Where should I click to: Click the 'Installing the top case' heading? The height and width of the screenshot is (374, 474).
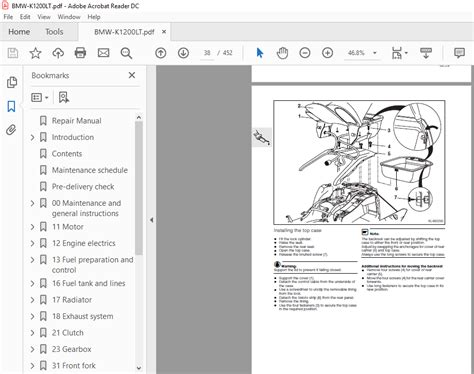(298, 230)
